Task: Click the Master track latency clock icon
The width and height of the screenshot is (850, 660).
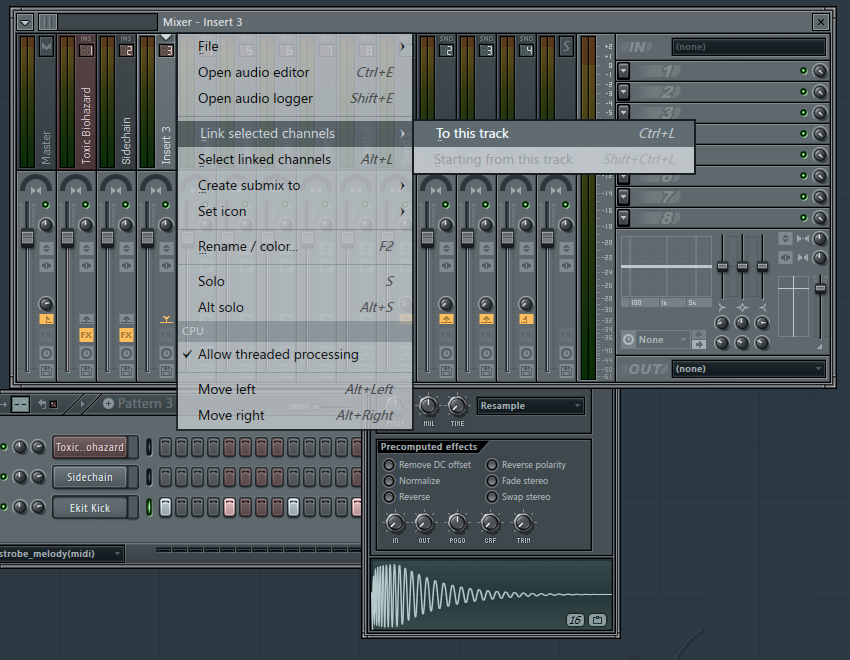Action: 47,353
